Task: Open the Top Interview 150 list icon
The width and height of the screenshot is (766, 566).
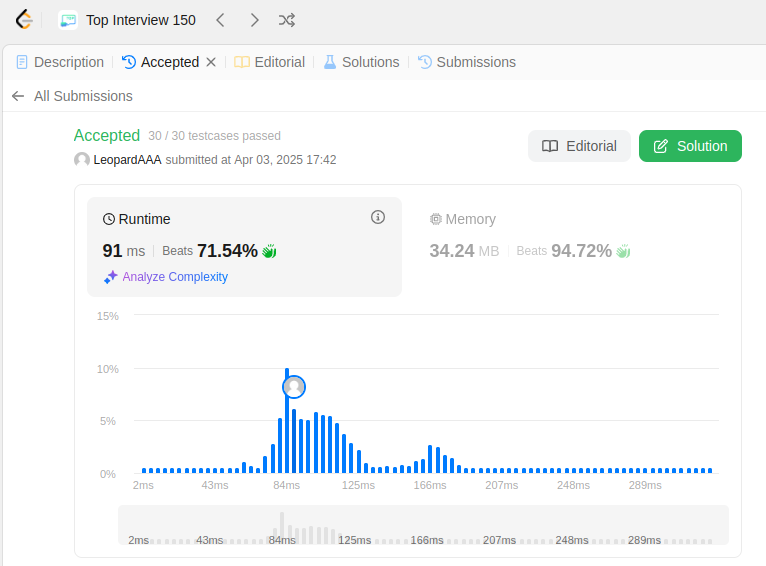Action: tap(68, 20)
